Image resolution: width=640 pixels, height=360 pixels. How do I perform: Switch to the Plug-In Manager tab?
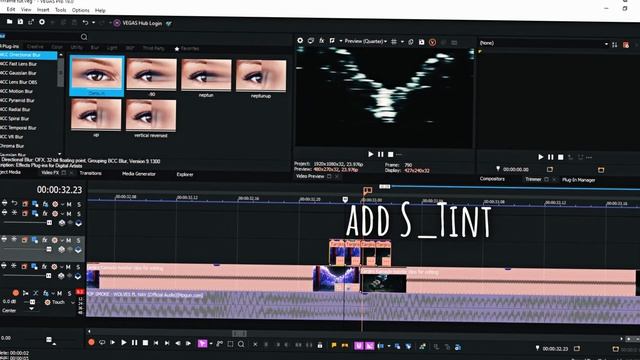[x=578, y=180]
